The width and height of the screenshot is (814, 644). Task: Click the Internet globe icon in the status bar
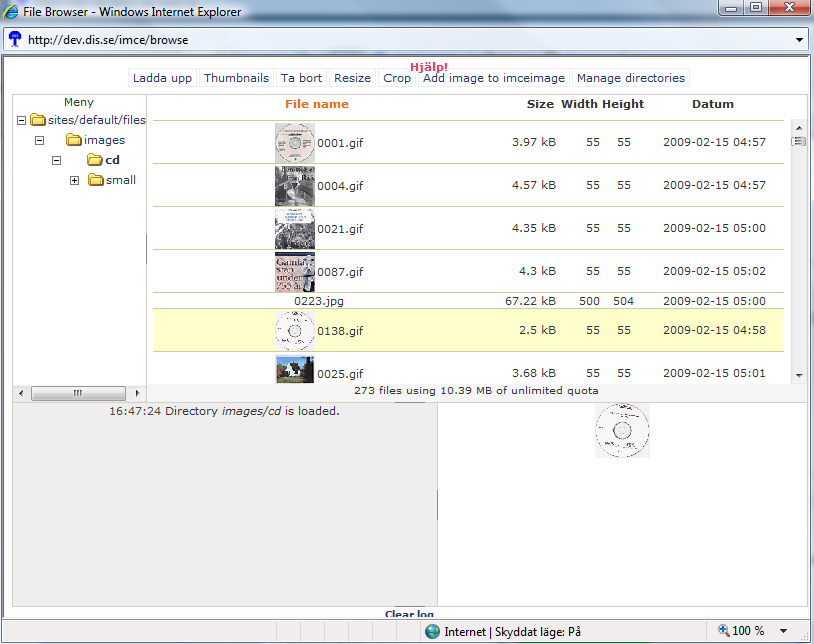coord(432,632)
